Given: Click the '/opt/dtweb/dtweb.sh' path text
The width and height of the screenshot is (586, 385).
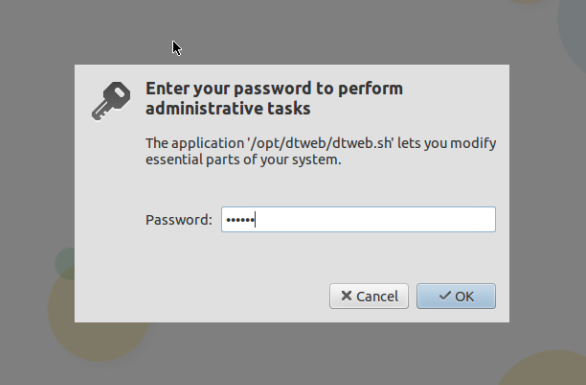Looking at the screenshot, I should (x=321, y=143).
